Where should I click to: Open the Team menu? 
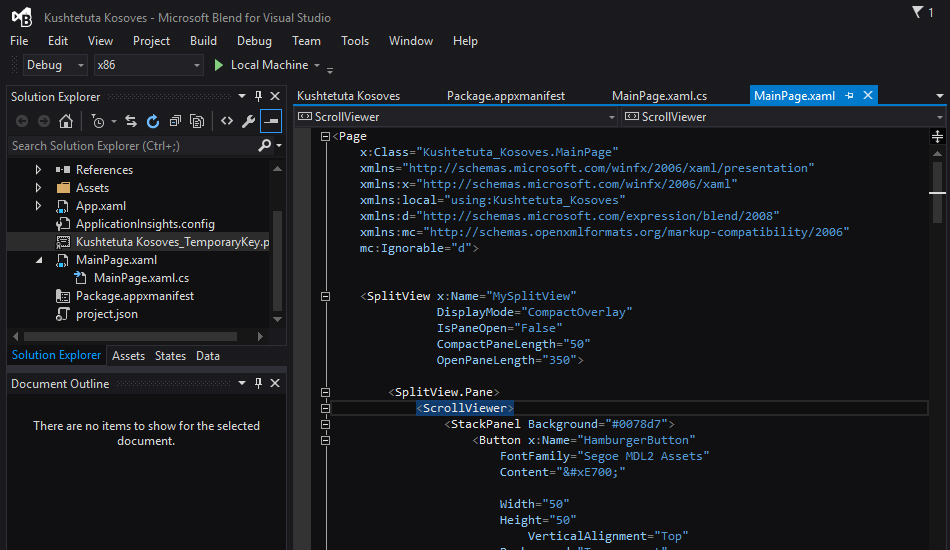click(x=306, y=41)
